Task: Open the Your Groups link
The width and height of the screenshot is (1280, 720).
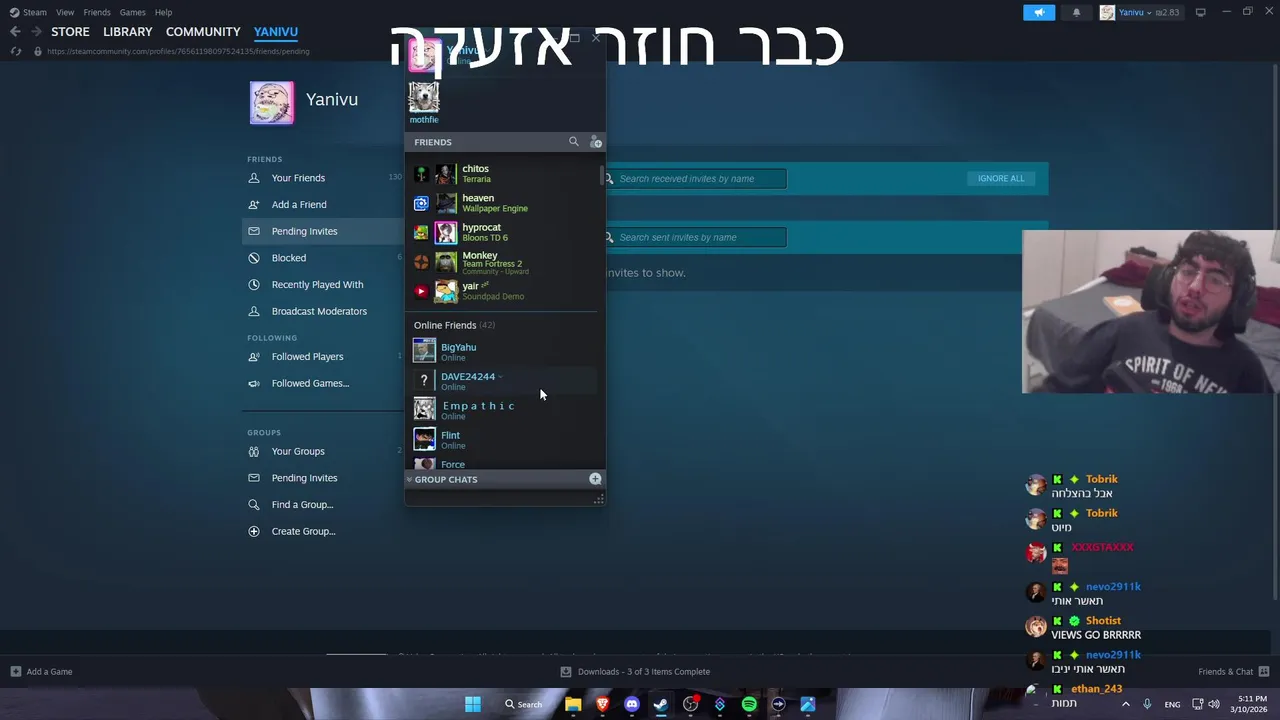Action: tap(298, 451)
